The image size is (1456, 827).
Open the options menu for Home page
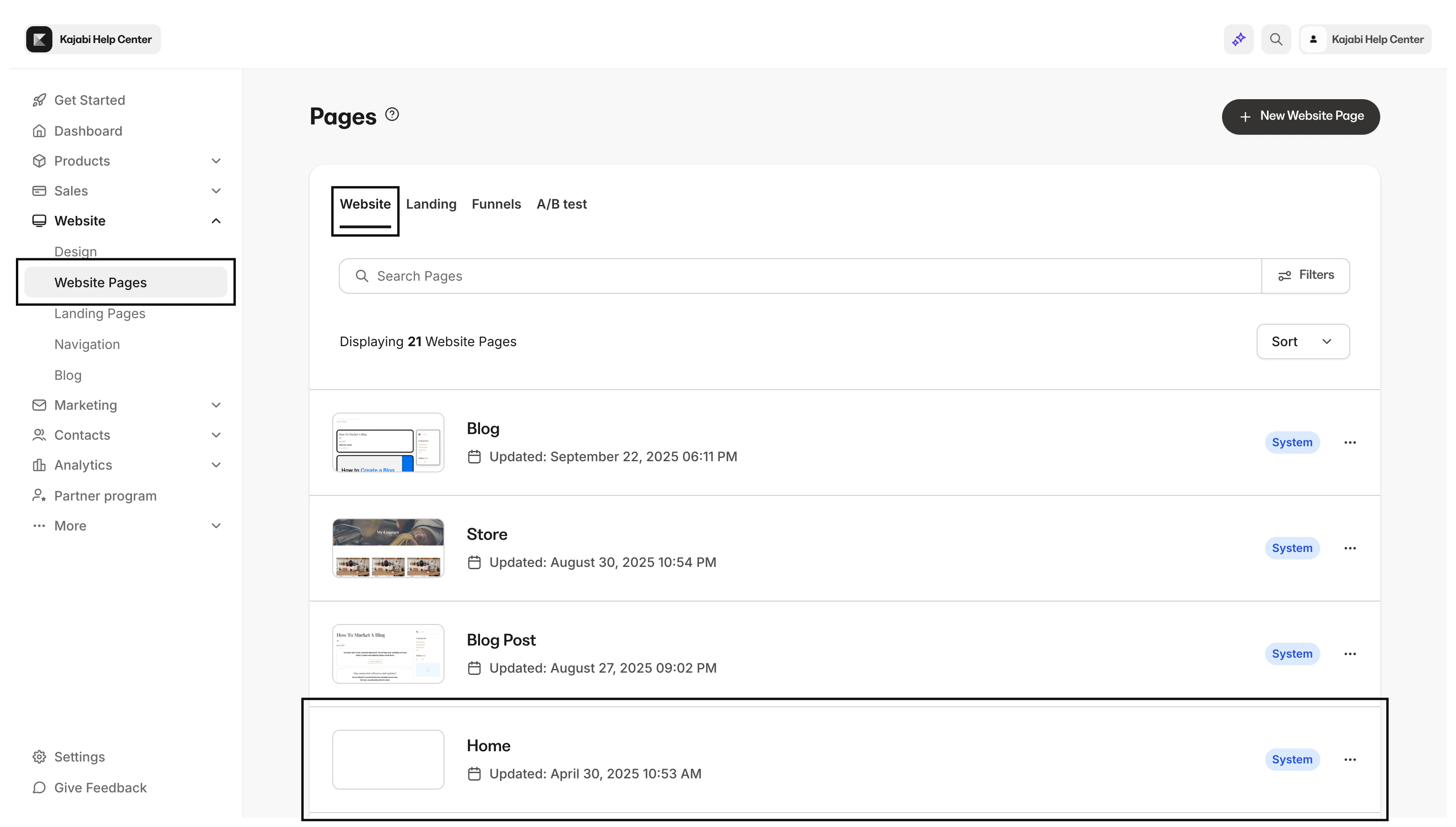coord(1350,760)
